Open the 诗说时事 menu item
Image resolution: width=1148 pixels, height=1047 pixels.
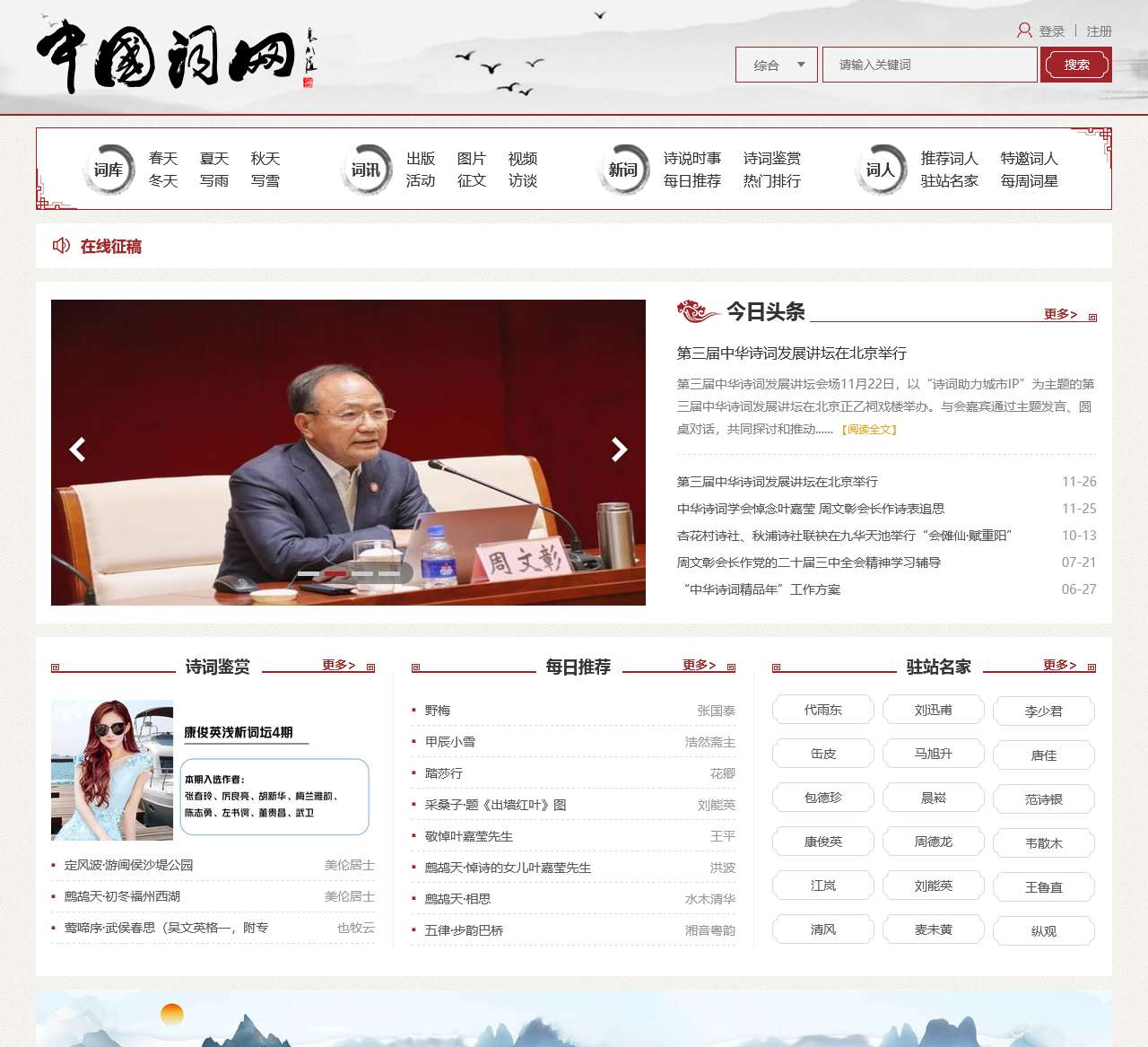click(x=692, y=159)
